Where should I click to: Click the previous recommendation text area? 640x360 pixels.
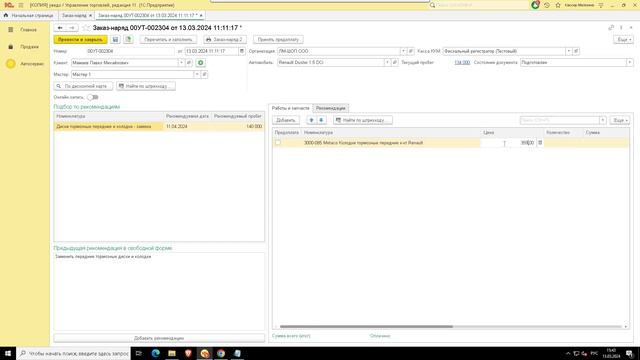pyautogui.click(x=159, y=291)
